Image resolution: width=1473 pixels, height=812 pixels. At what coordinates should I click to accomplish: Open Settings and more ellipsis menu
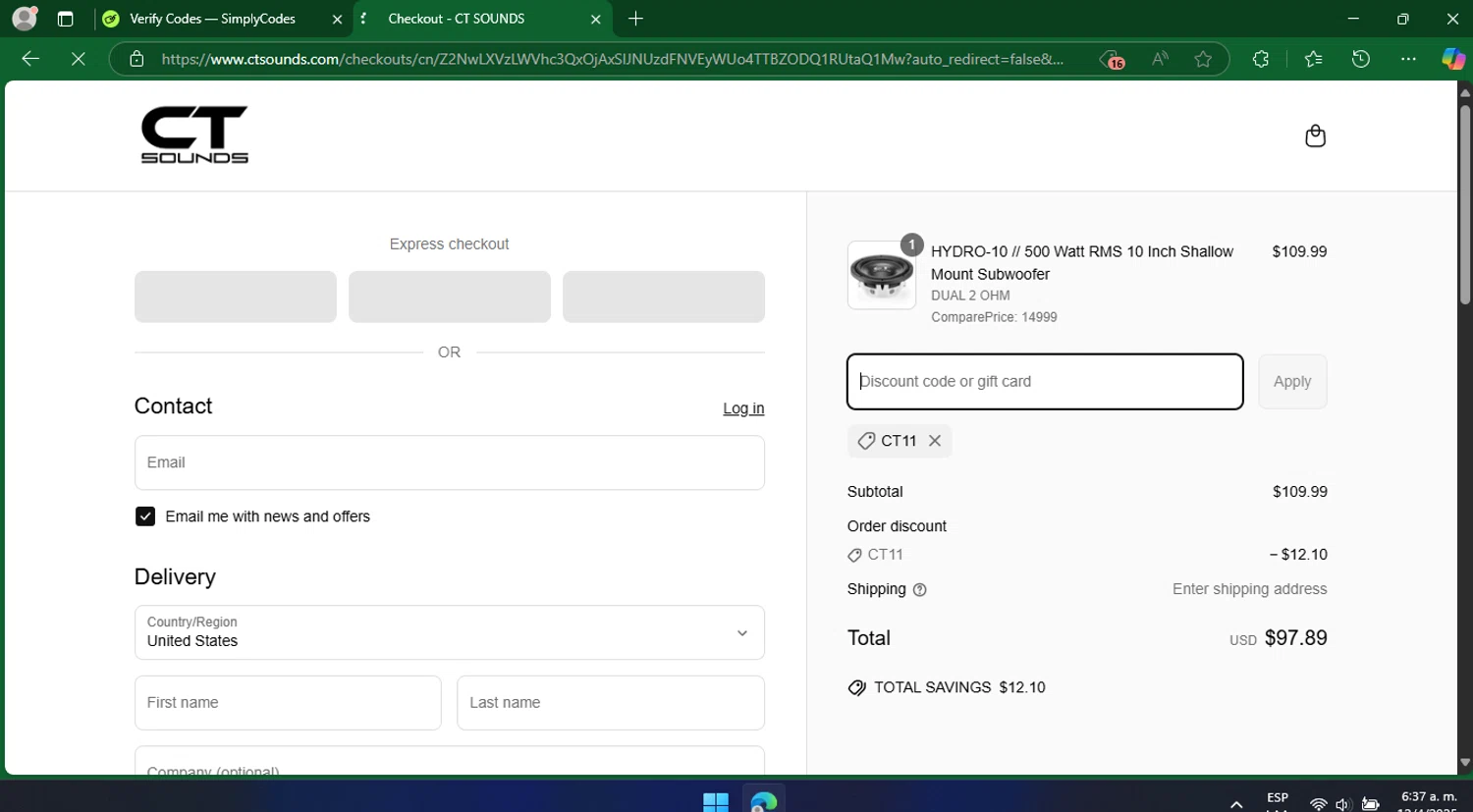click(1408, 59)
